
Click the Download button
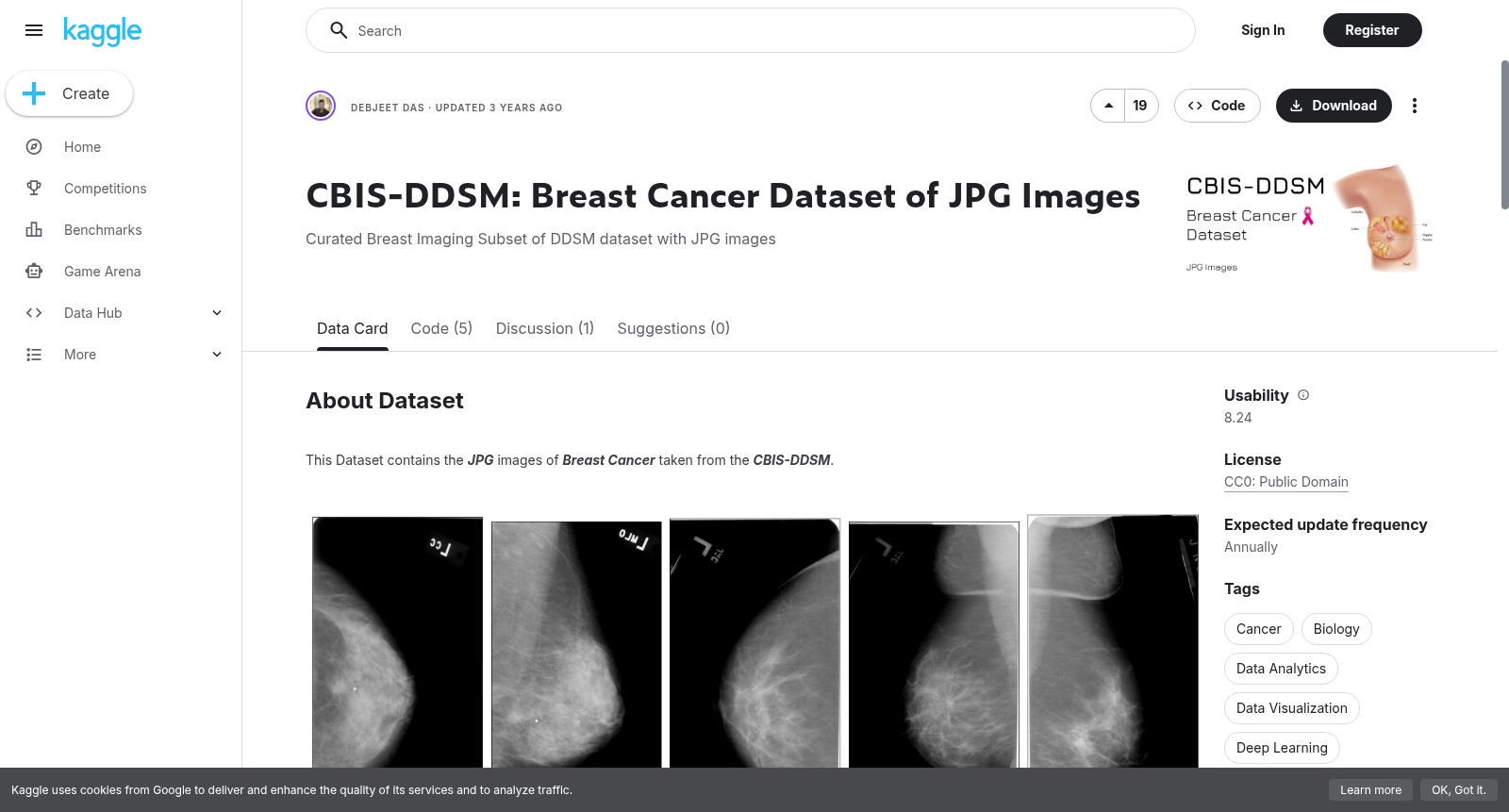pyautogui.click(x=1334, y=106)
